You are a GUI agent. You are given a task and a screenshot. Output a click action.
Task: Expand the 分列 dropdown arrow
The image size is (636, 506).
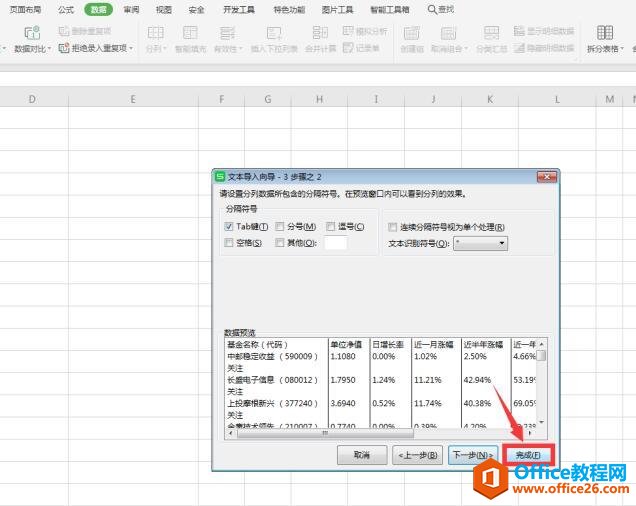(165, 49)
